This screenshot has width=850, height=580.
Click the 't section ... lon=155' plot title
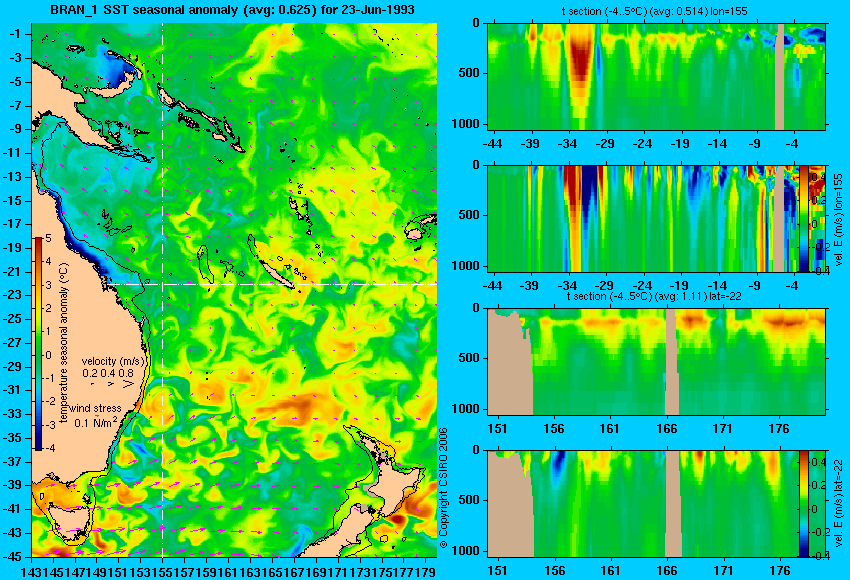(x=654, y=11)
